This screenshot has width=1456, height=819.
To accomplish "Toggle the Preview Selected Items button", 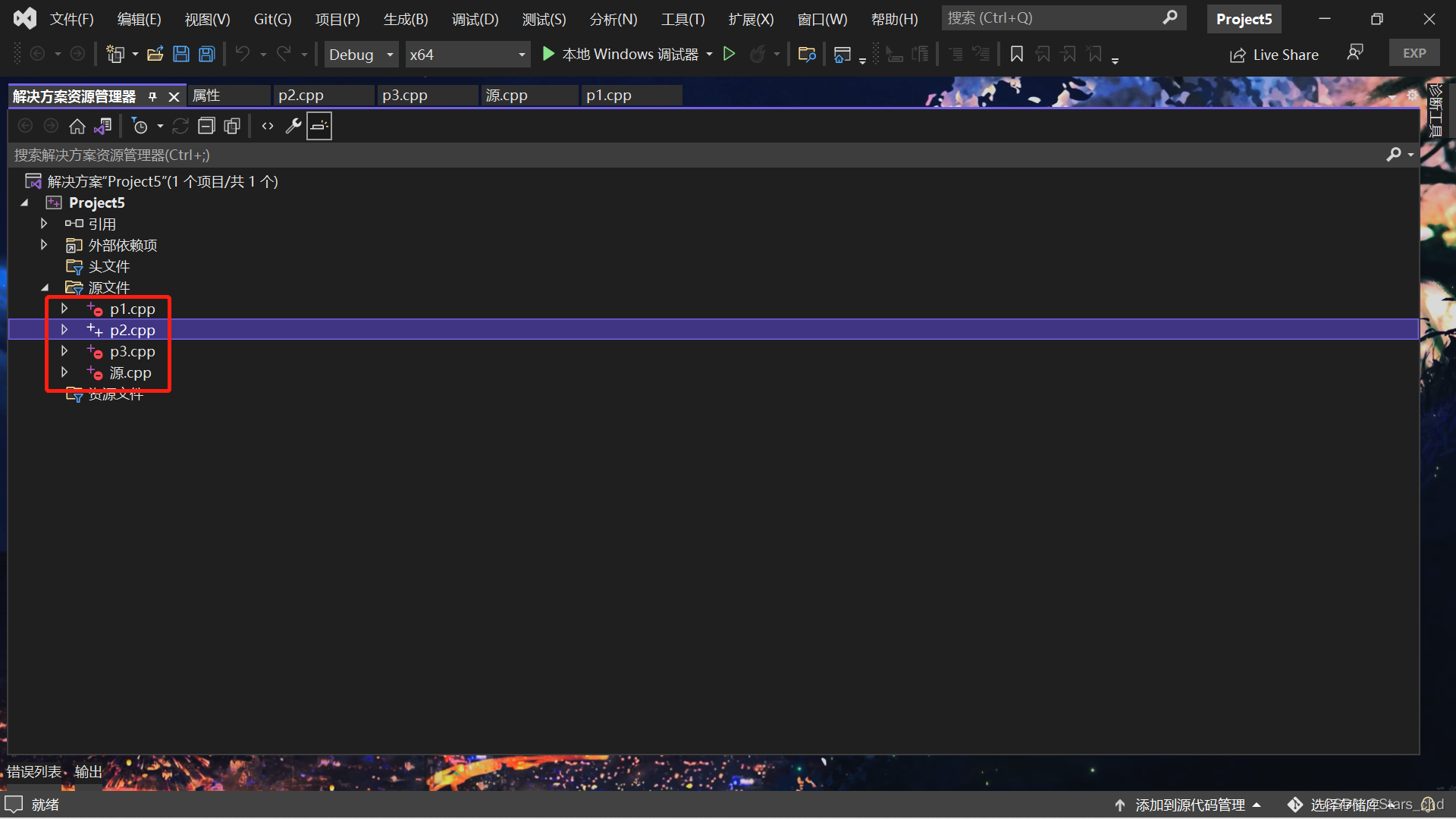I will pos(319,126).
